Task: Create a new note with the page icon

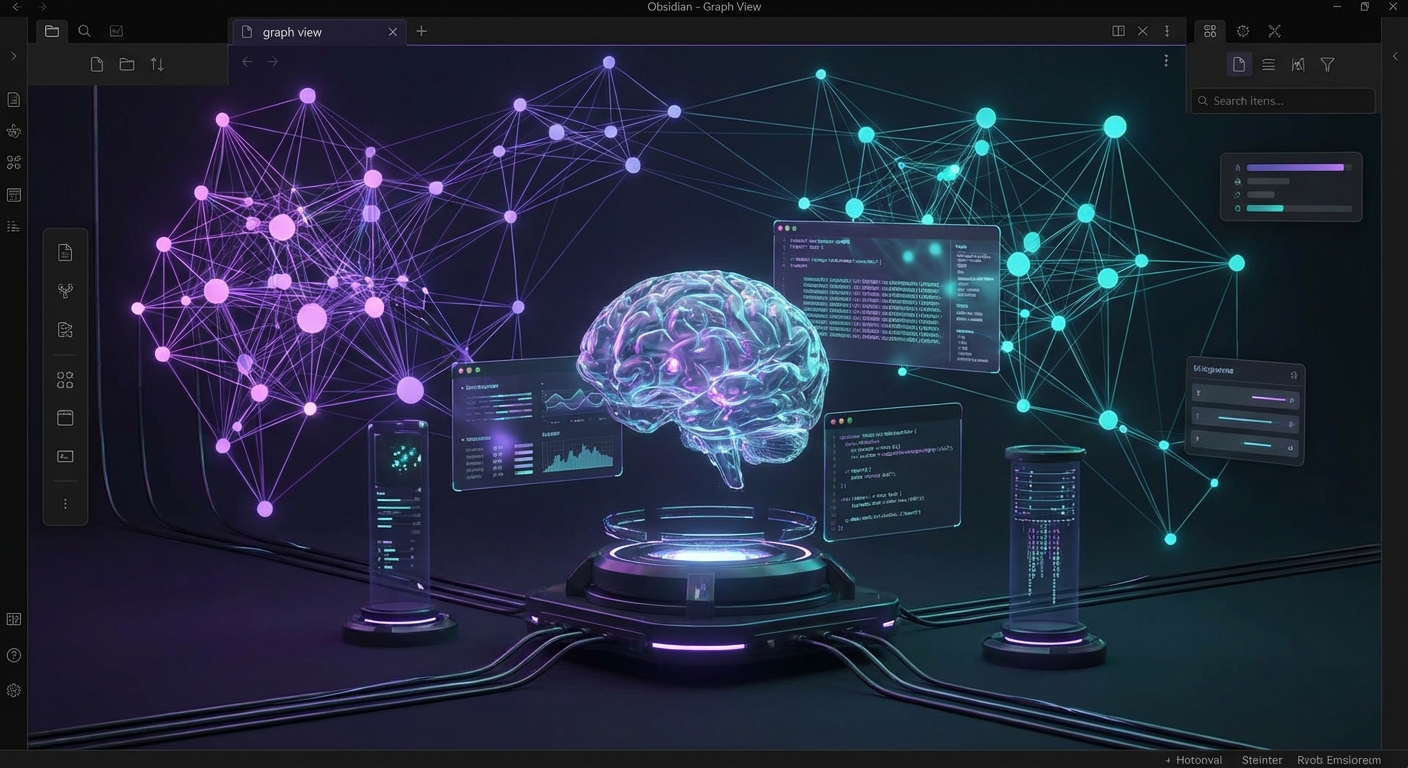Action: coord(97,64)
